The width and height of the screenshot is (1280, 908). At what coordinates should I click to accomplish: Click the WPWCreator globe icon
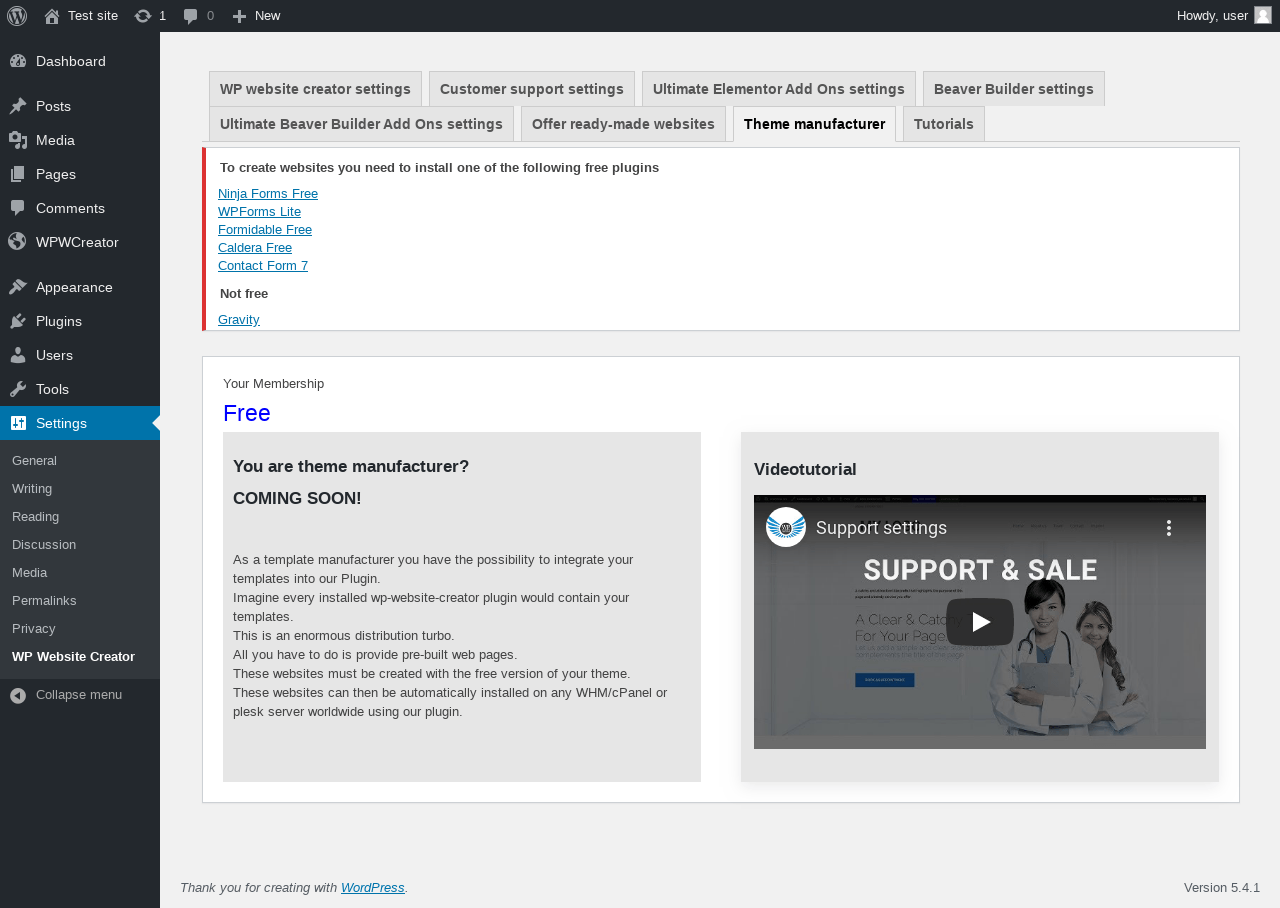tap(18, 242)
